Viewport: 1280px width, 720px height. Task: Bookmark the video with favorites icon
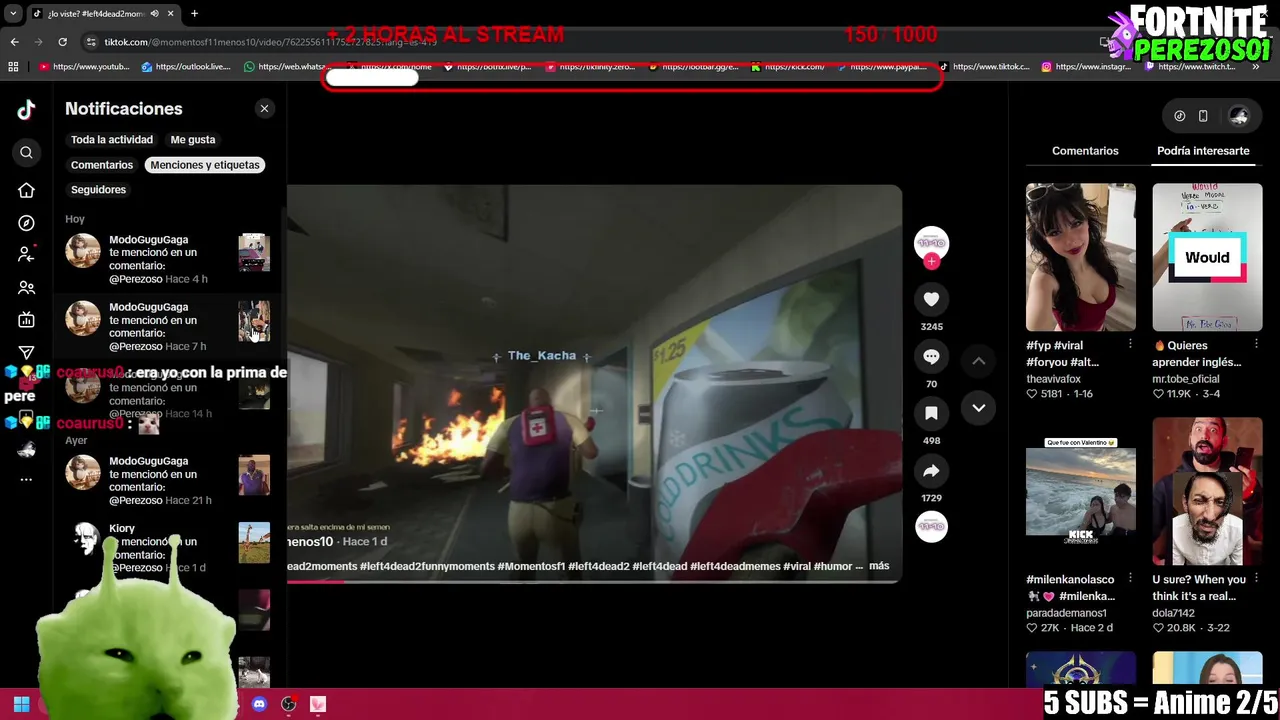tap(931, 413)
